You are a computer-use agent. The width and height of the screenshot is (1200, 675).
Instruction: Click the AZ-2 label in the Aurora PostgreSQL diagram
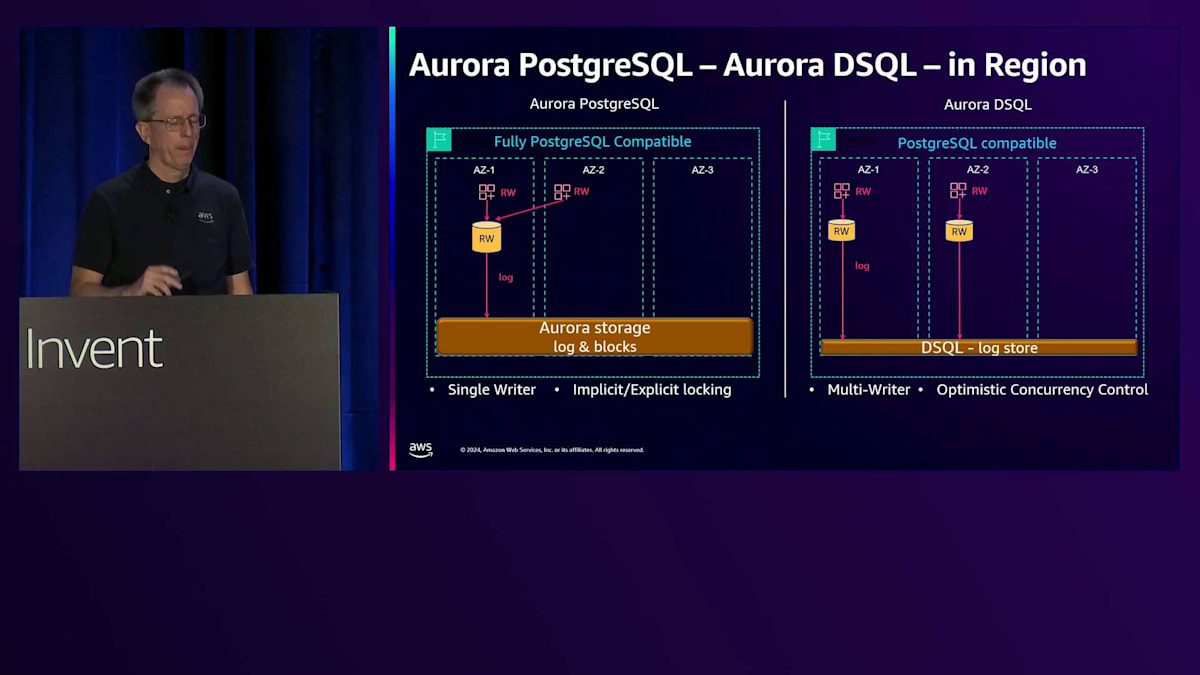point(594,170)
